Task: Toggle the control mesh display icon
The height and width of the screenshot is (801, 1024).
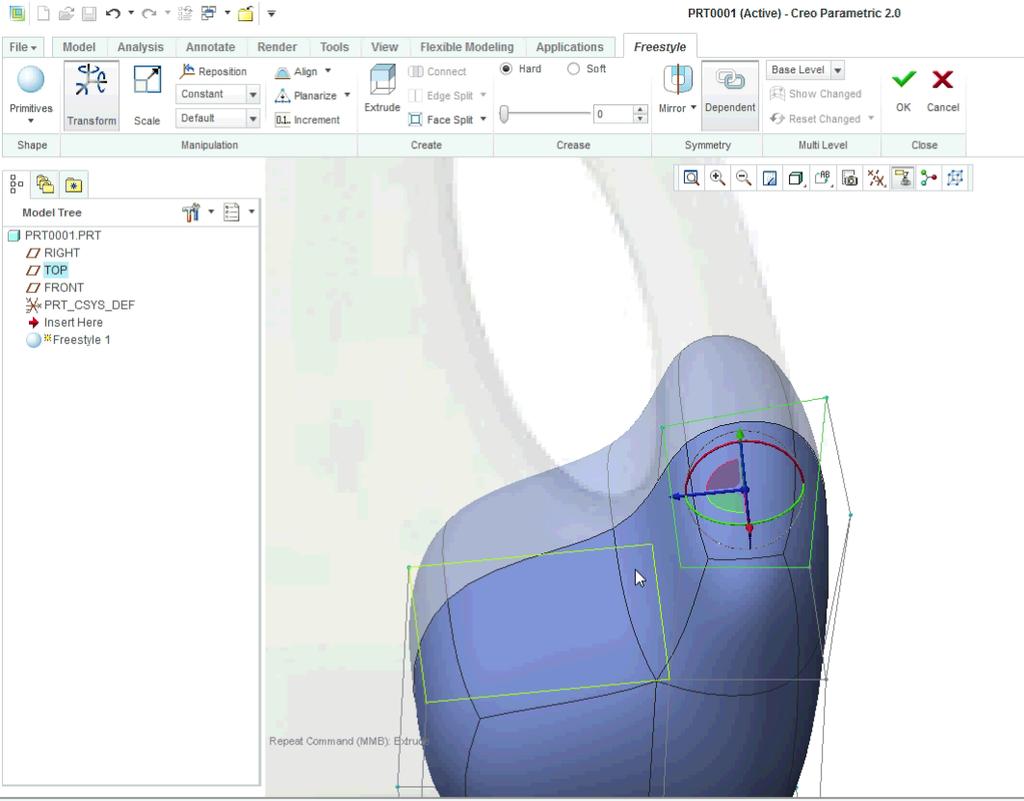Action: pos(955,178)
